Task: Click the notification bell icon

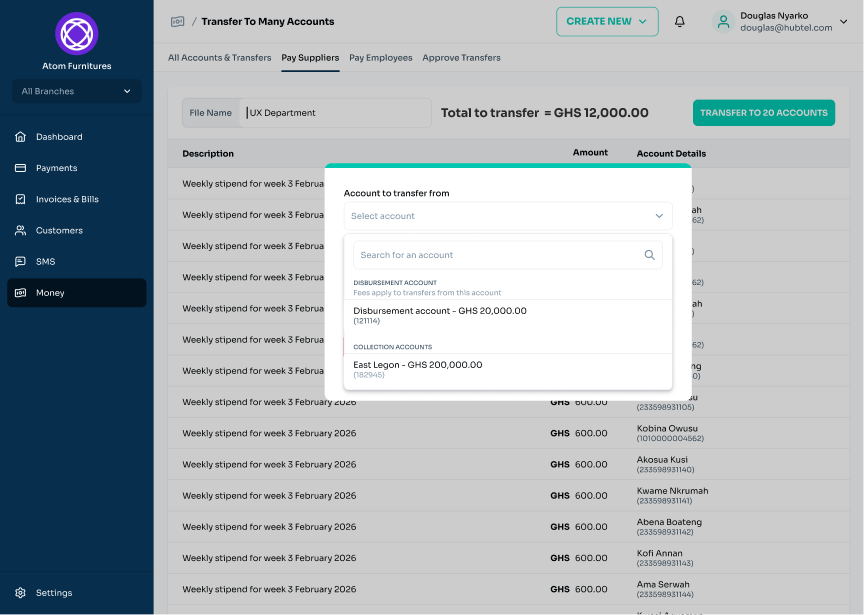Action: pyautogui.click(x=680, y=22)
